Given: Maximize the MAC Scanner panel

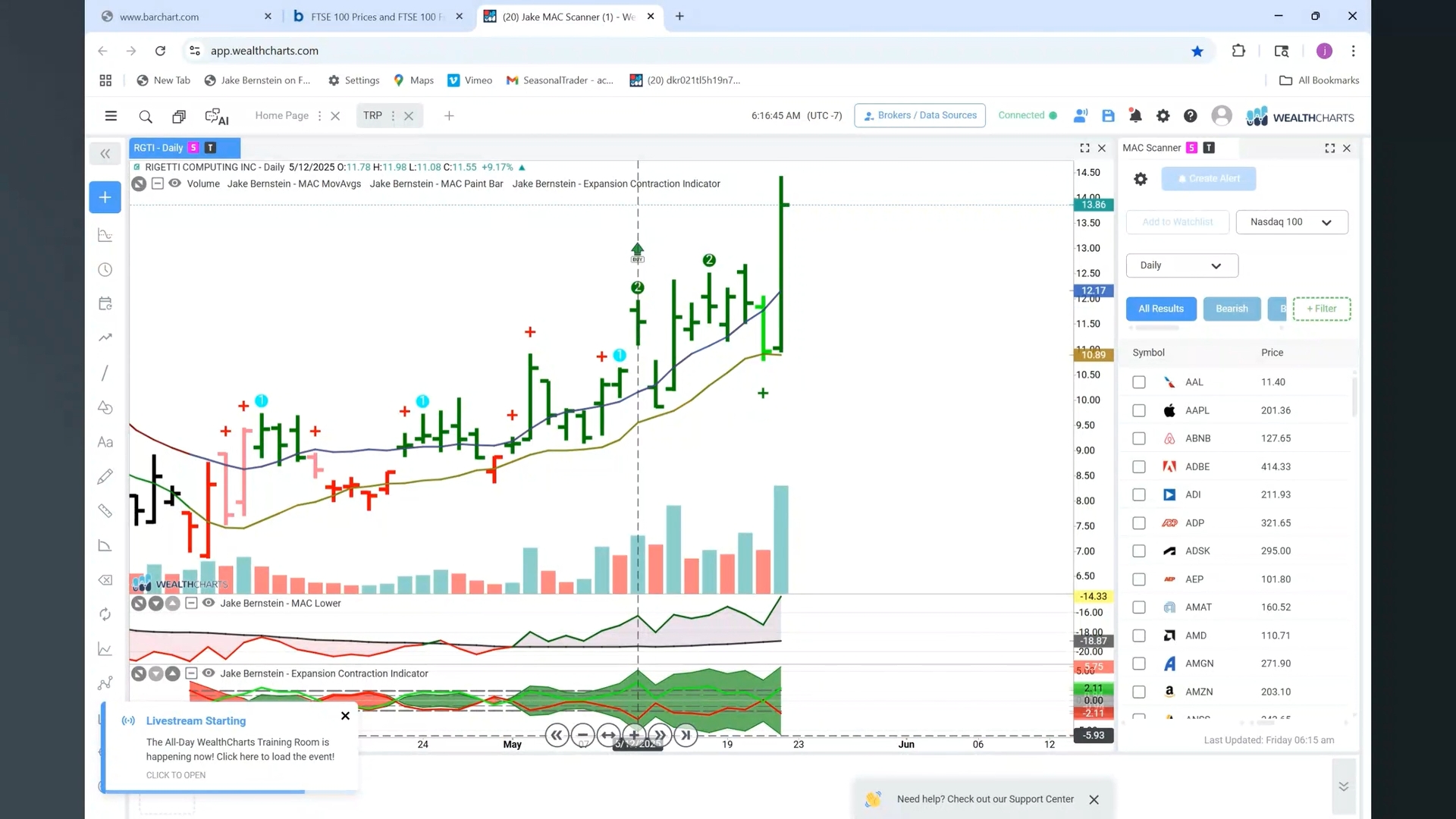Looking at the screenshot, I should pos(1329,148).
